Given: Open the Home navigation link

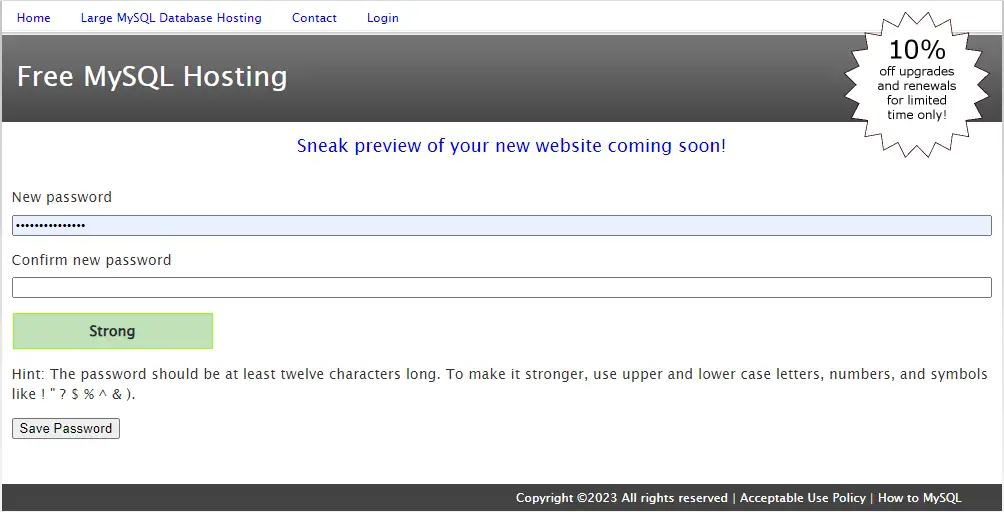Looking at the screenshot, I should click(33, 18).
